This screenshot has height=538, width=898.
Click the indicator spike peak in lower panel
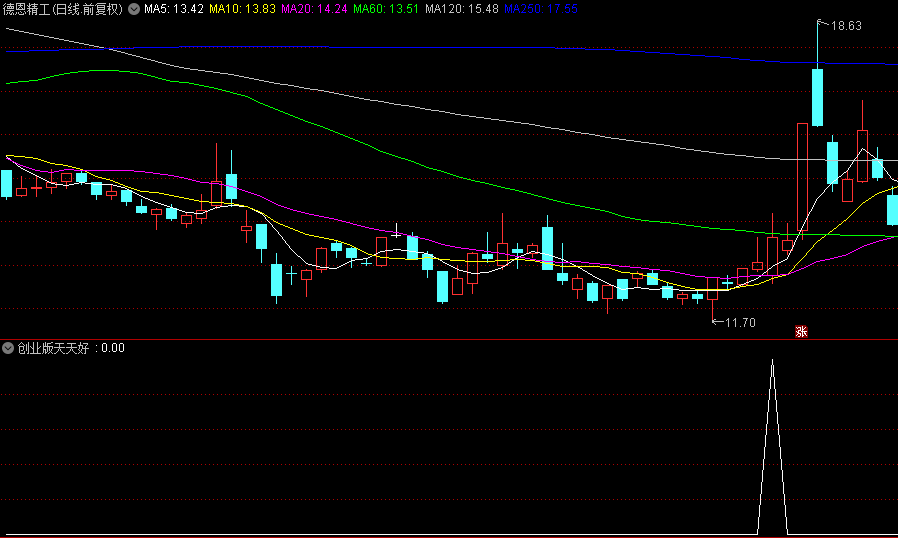point(772,361)
